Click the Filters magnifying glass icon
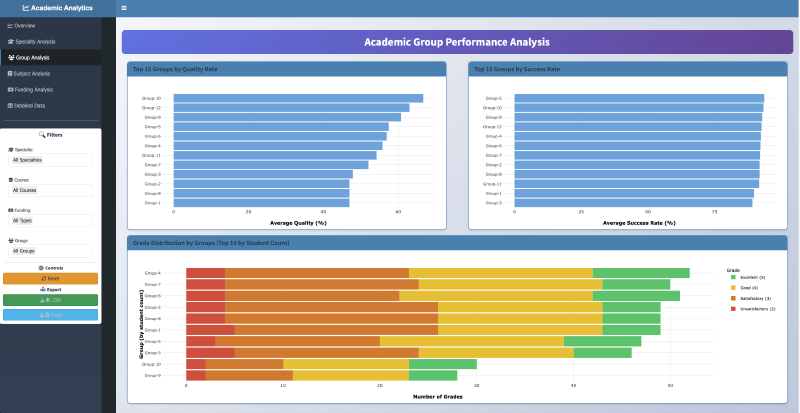 coord(42,135)
